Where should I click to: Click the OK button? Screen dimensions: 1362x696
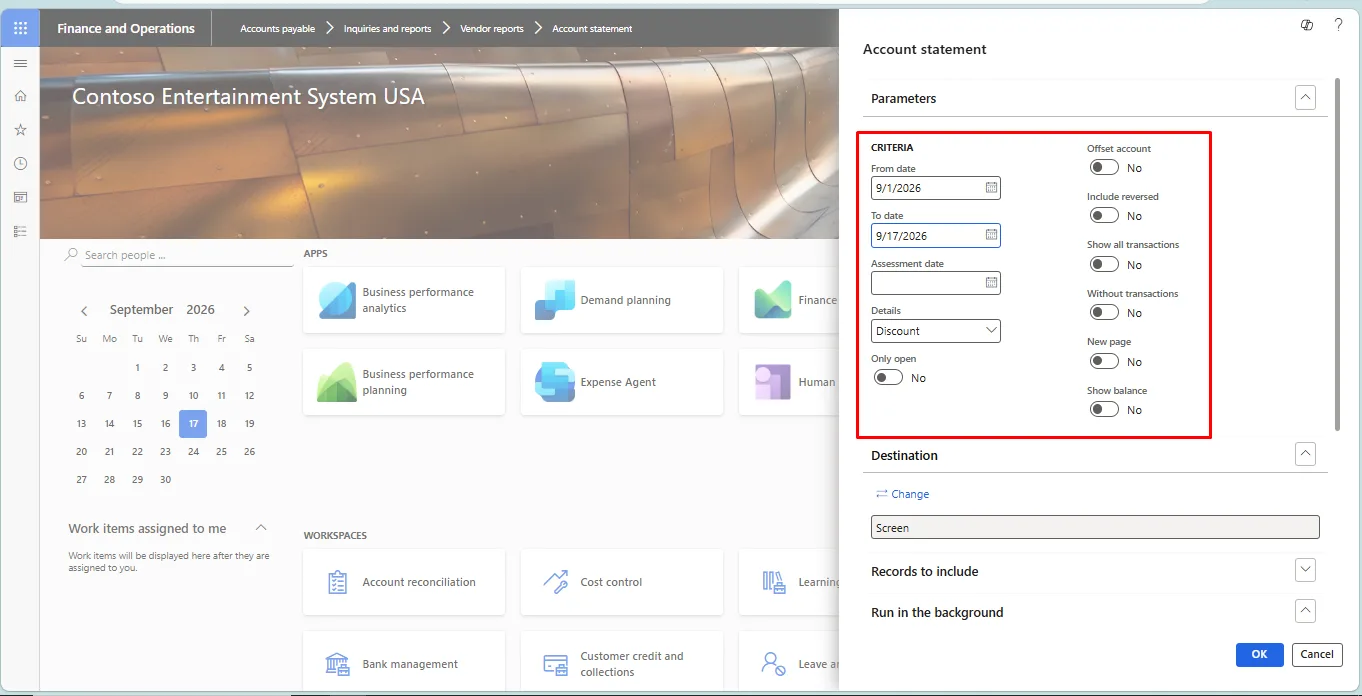[1259, 654]
